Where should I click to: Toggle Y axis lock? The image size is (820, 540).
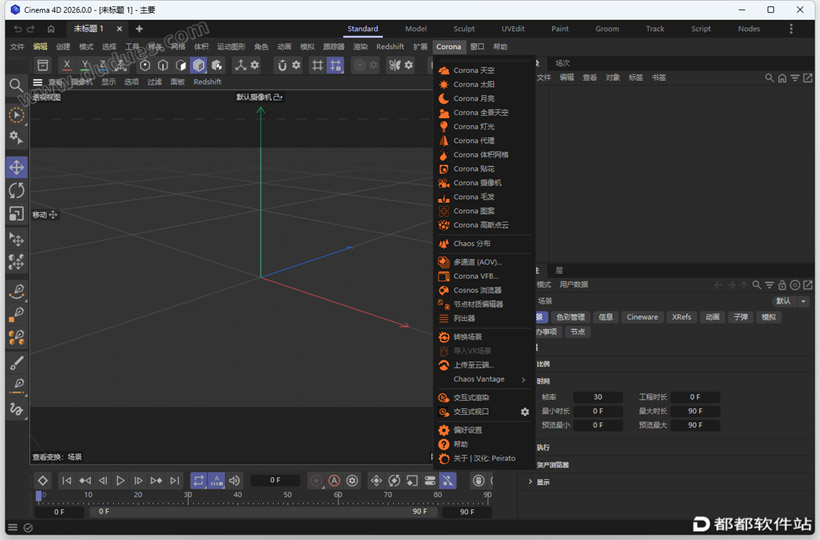(x=85, y=65)
